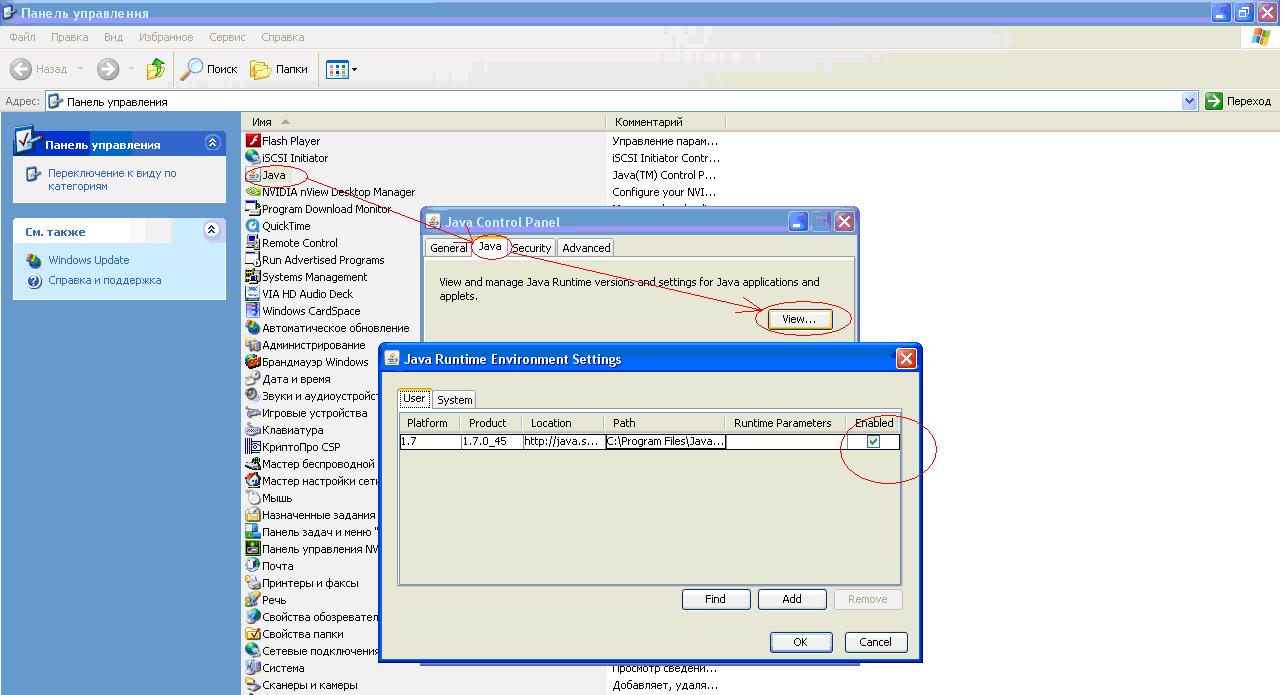The image size is (1286, 695).
Task: Open Справка и поддержка link
Action: click(105, 280)
